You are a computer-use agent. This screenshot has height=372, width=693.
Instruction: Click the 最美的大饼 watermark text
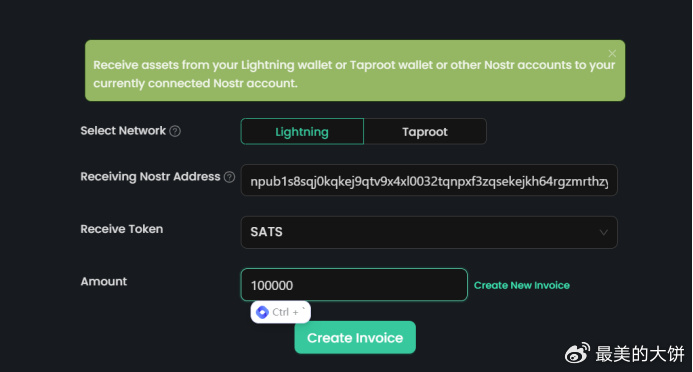tap(640, 354)
